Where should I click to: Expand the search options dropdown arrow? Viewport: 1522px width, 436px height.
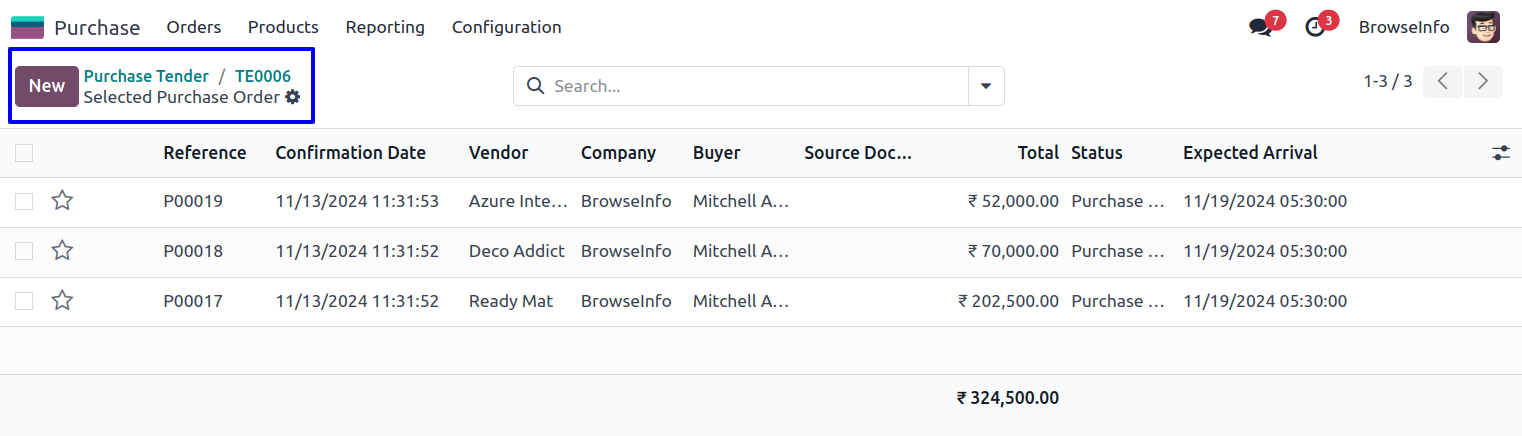click(986, 86)
